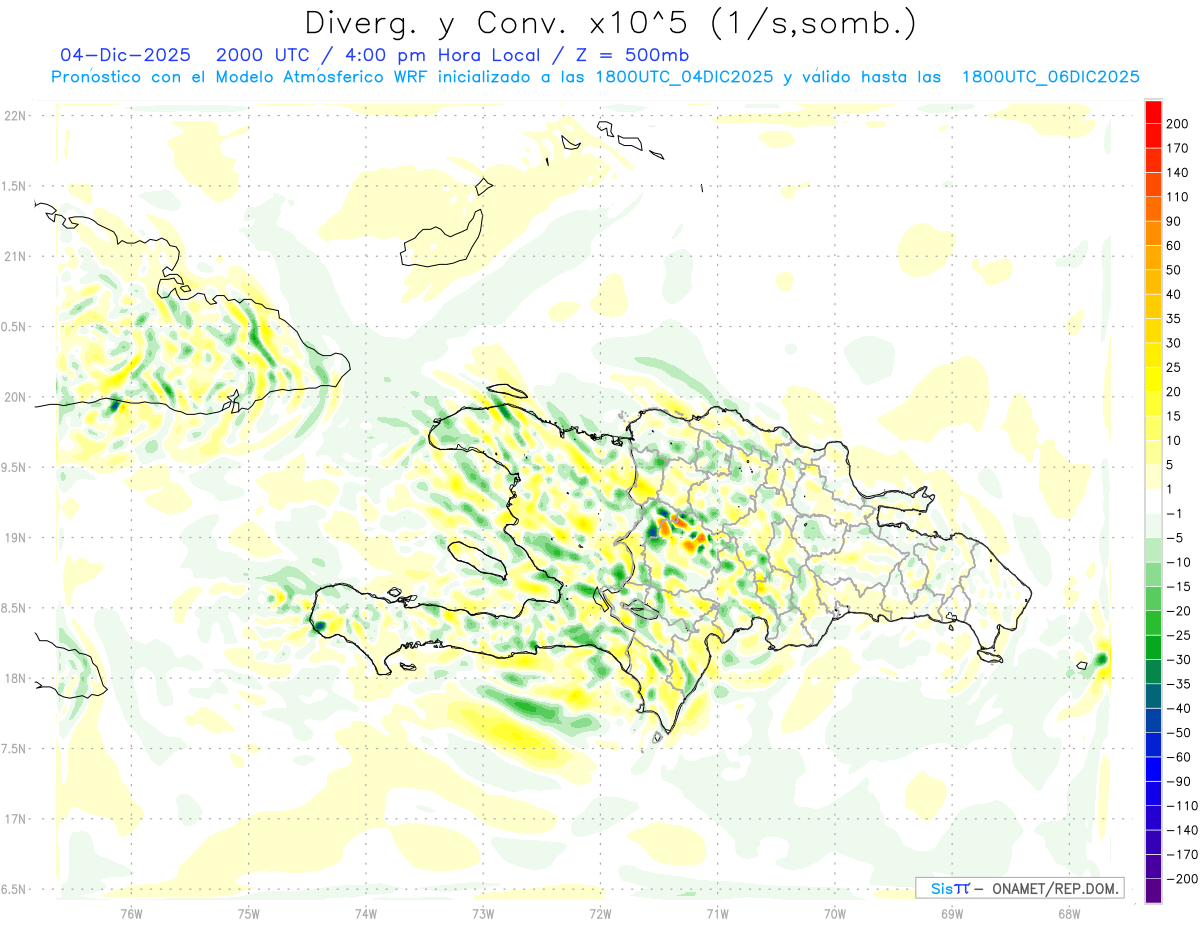Click the white swatch between 1 and -1
This screenshot has width=1200, height=927.
coord(1153,501)
